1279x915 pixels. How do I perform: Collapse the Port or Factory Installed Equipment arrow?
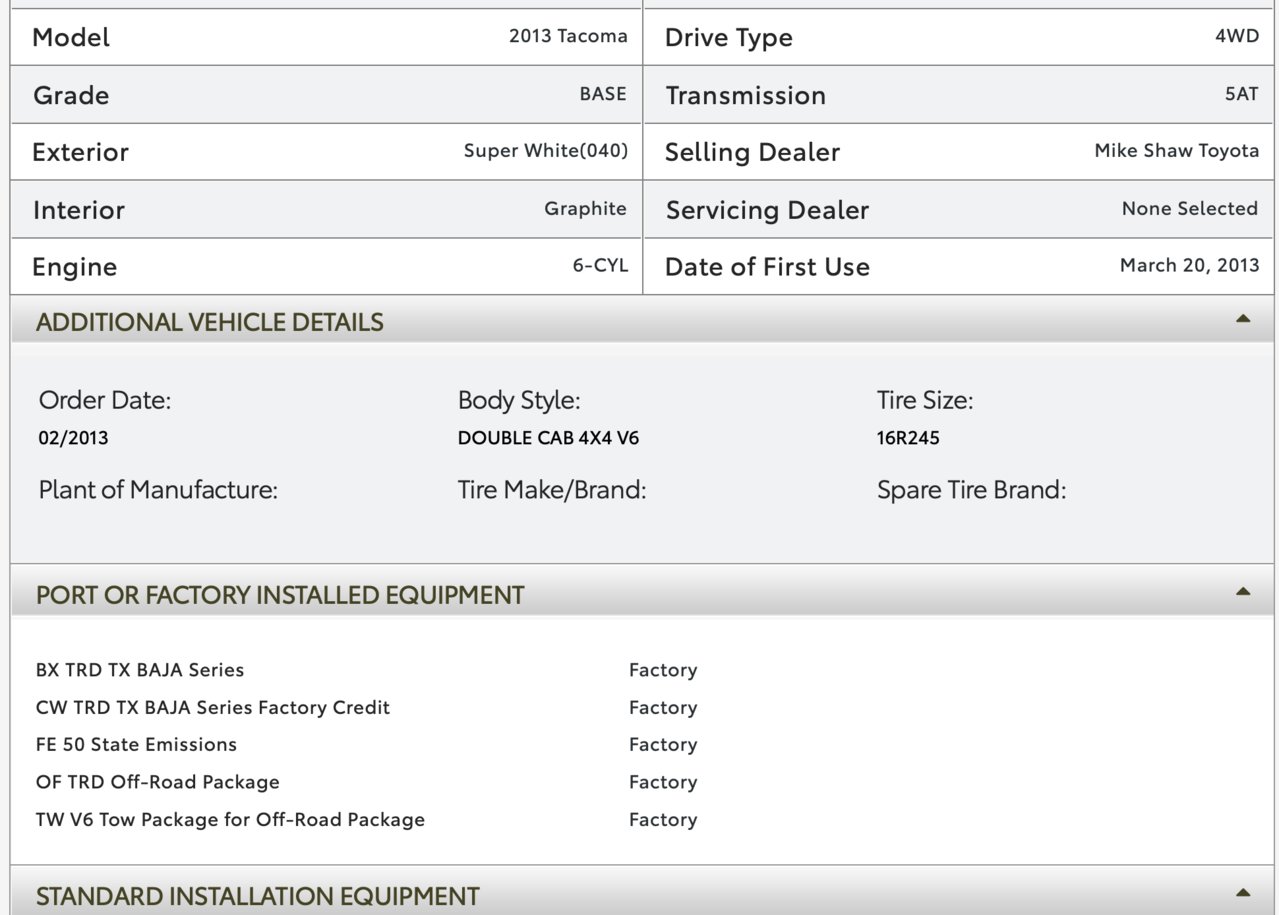(1243, 592)
